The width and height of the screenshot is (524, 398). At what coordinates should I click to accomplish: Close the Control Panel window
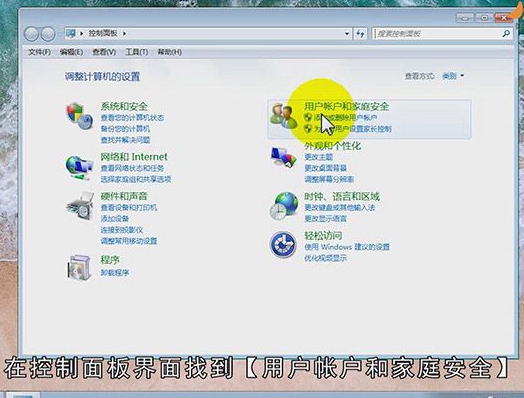pos(504,18)
